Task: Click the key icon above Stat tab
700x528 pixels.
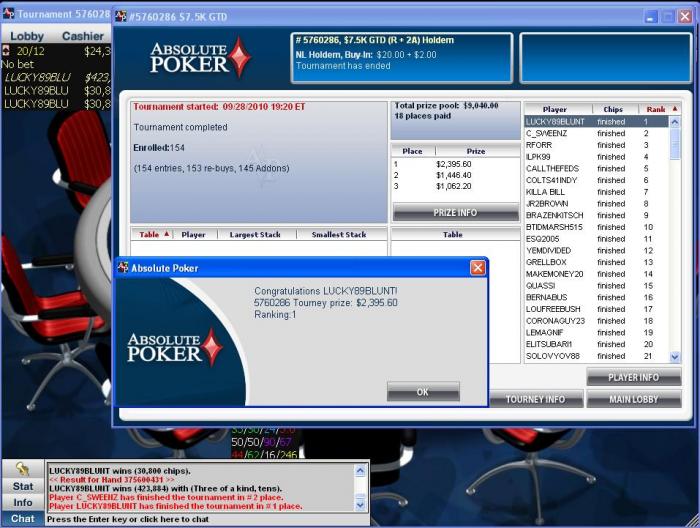Action: 22,468
